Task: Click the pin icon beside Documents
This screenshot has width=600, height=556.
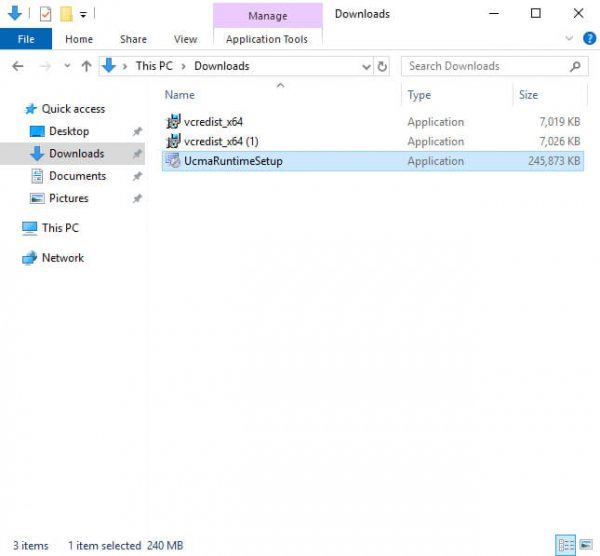Action: coord(137,176)
